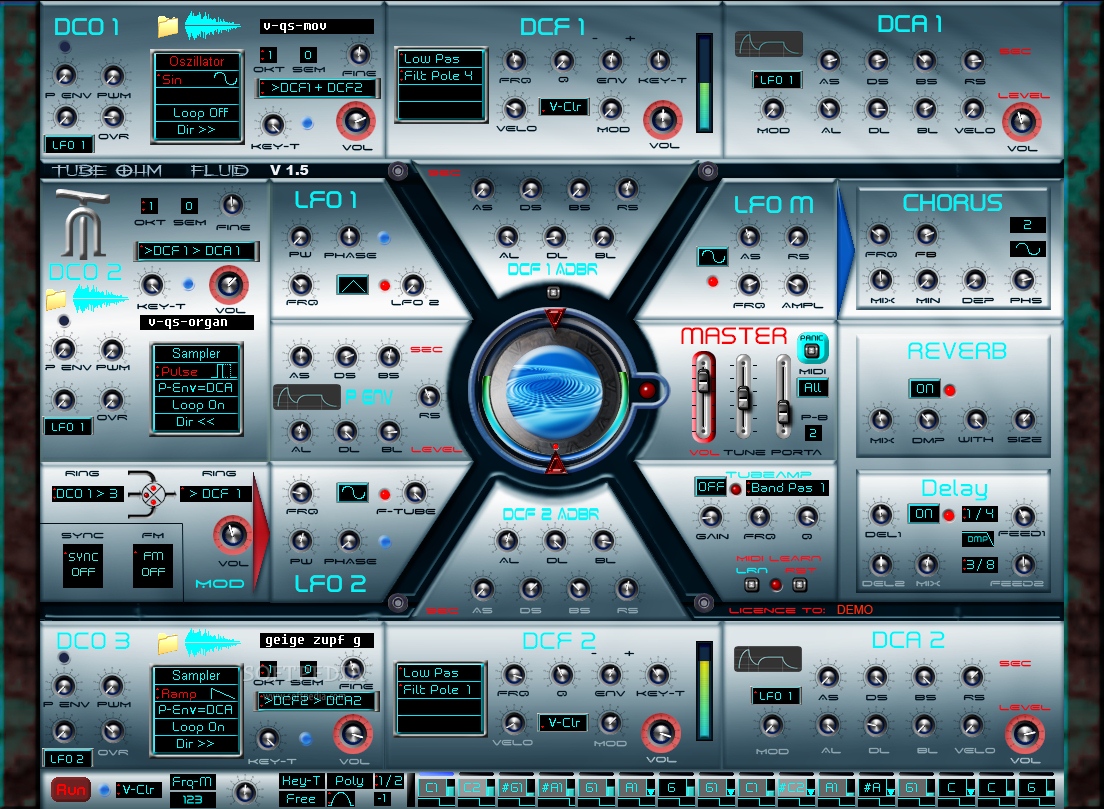Click the Free sequencer button
Image resolution: width=1104 pixels, height=809 pixels.
[x=301, y=799]
